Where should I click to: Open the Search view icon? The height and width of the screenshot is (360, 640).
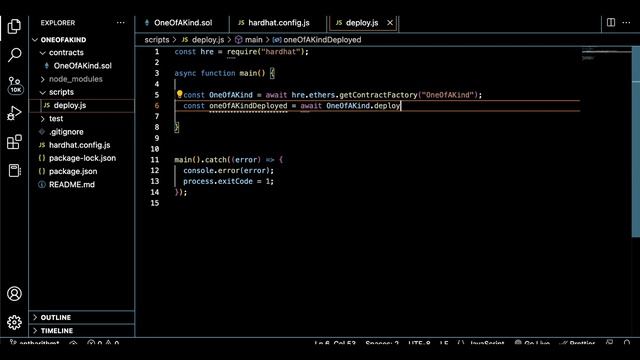point(14,55)
